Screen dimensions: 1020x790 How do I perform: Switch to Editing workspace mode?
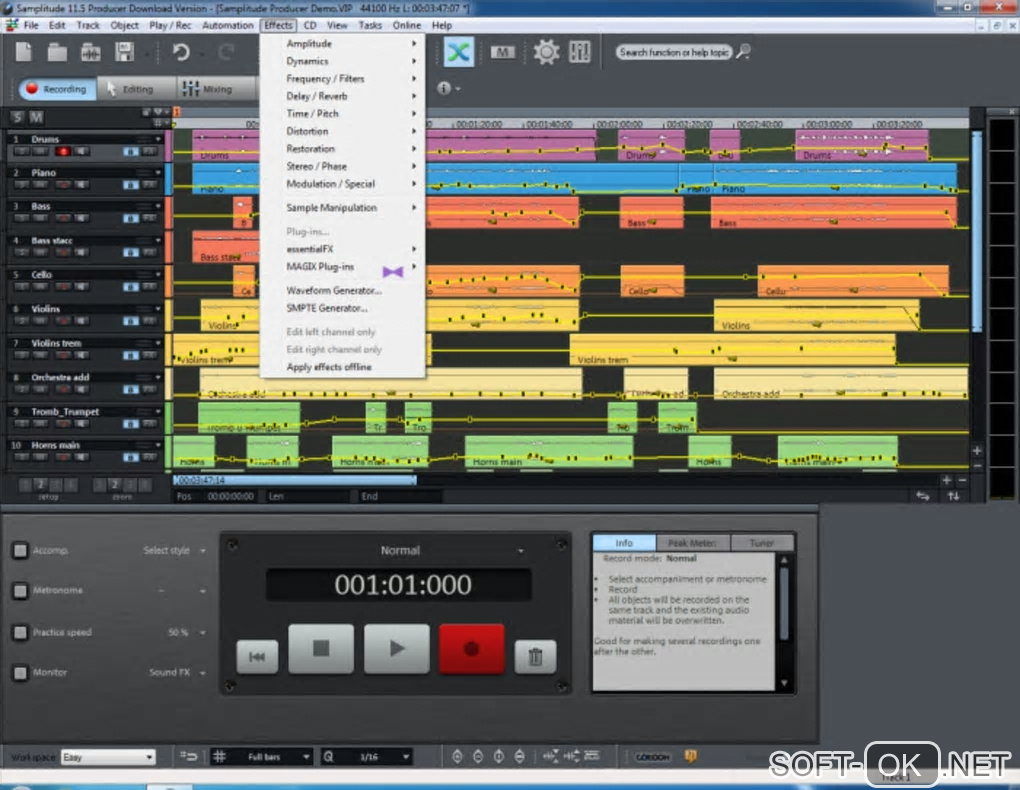tap(137, 89)
